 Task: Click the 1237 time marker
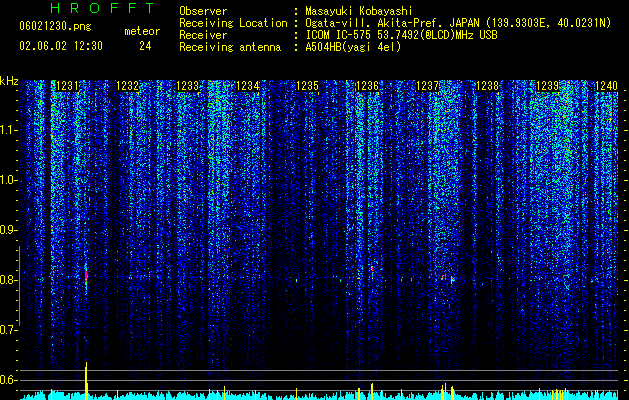coord(428,86)
